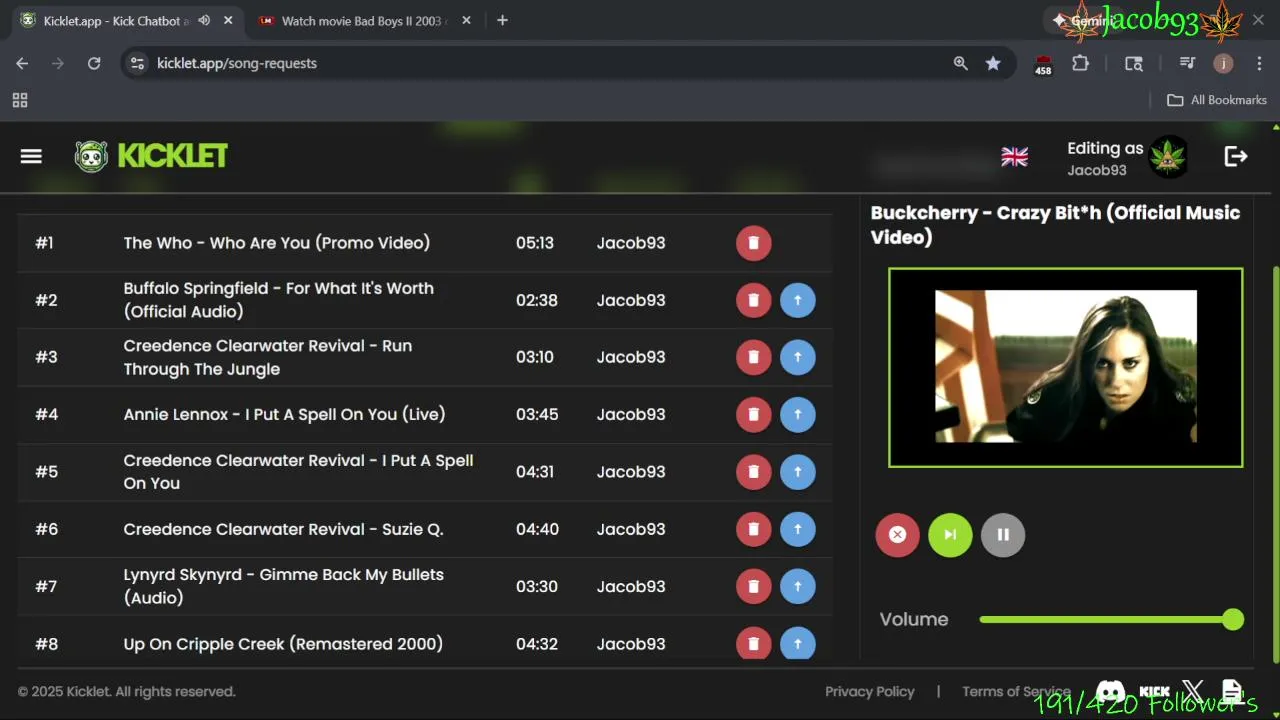Open the Terms of Service link

tap(1016, 691)
